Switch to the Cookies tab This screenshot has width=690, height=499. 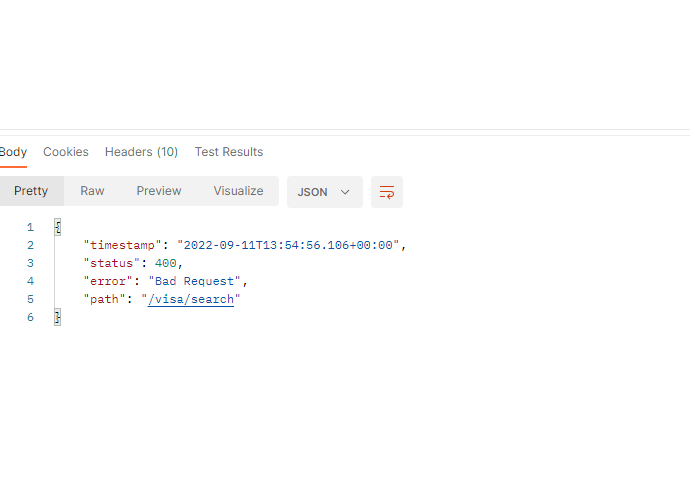coord(66,152)
